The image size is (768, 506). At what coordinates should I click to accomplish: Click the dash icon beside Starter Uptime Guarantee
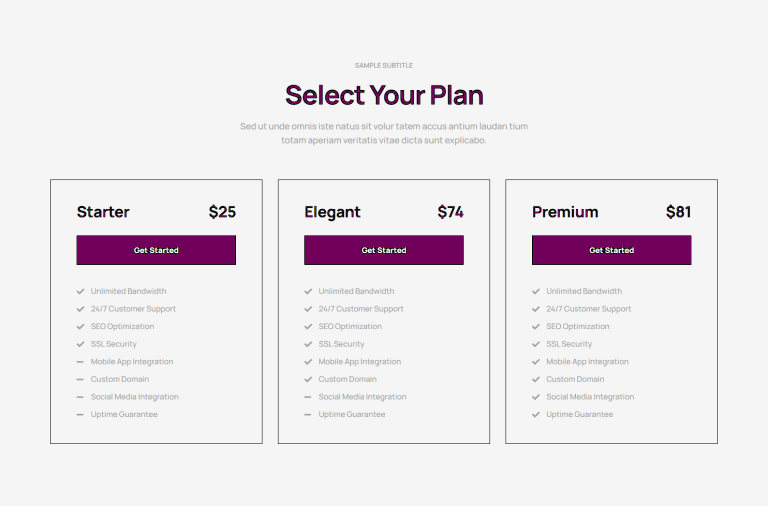pyautogui.click(x=80, y=414)
